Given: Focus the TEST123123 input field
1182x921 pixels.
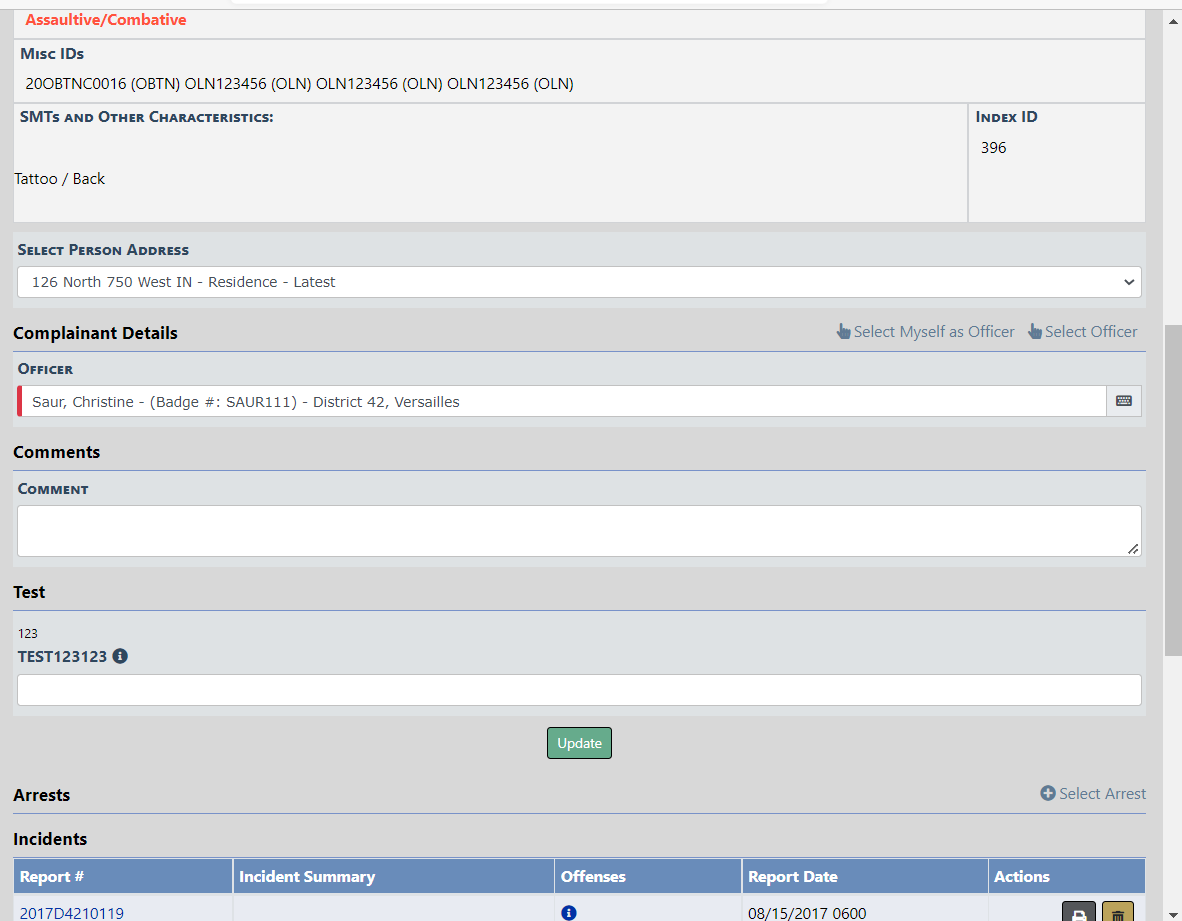Looking at the screenshot, I should (x=579, y=690).
